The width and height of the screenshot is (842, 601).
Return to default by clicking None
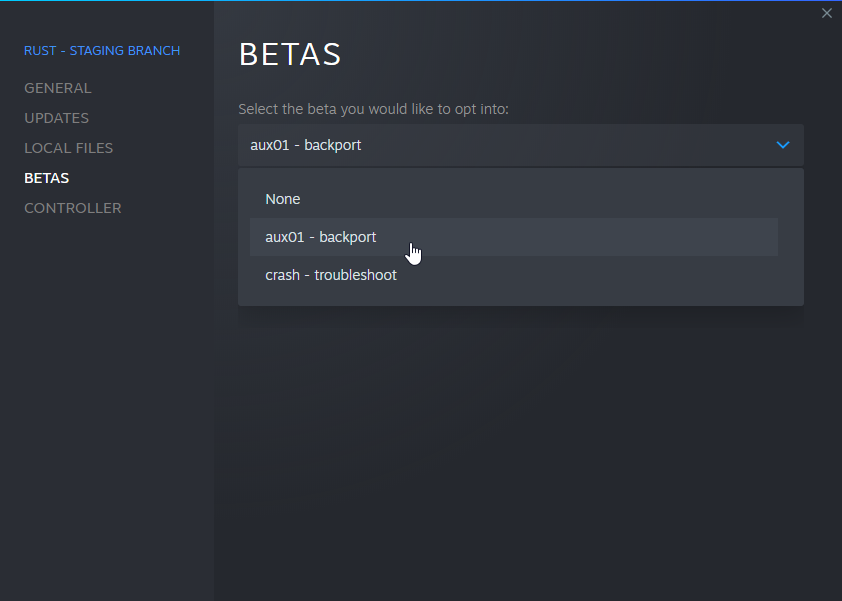[x=283, y=198]
